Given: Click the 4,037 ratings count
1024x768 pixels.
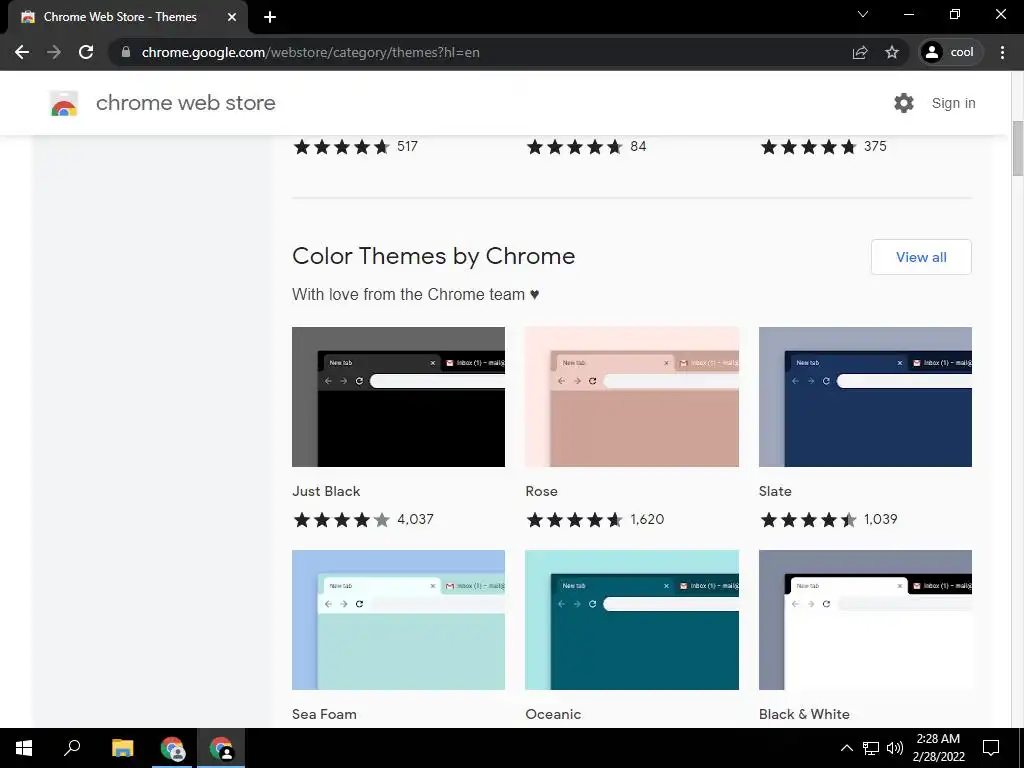Looking at the screenshot, I should pyautogui.click(x=415, y=519).
